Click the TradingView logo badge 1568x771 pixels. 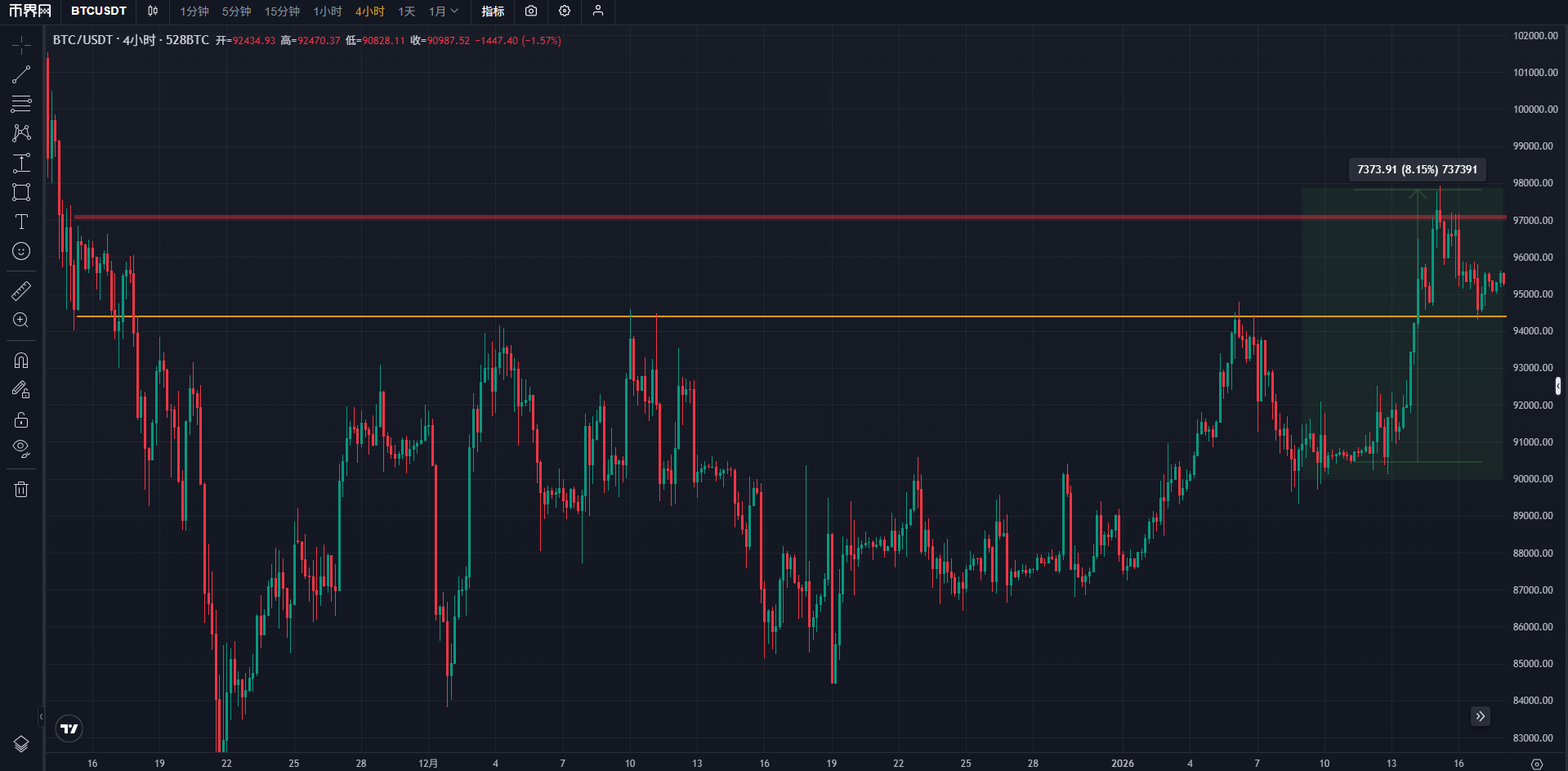click(x=69, y=728)
